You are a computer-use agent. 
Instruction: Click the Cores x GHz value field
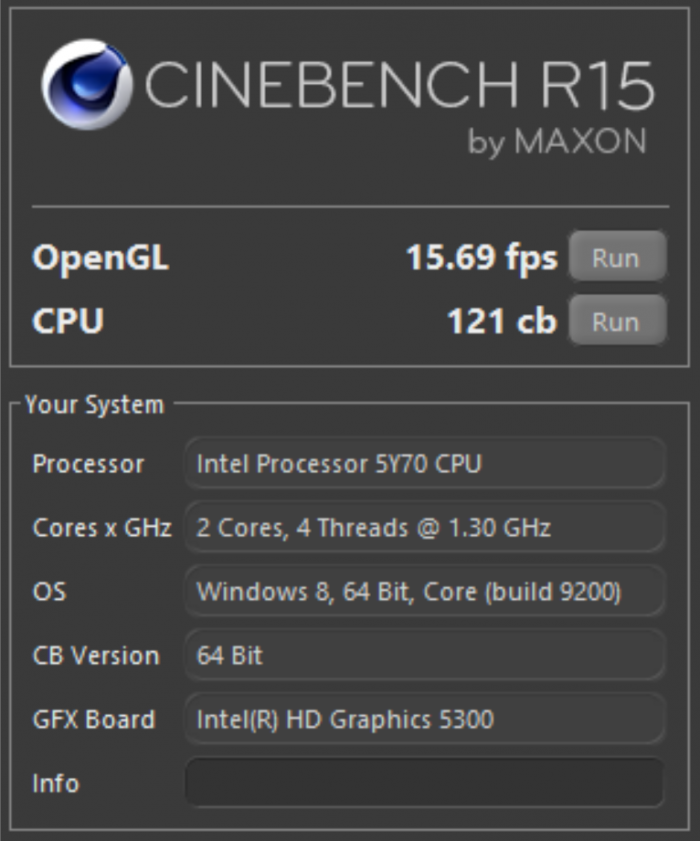click(424, 528)
